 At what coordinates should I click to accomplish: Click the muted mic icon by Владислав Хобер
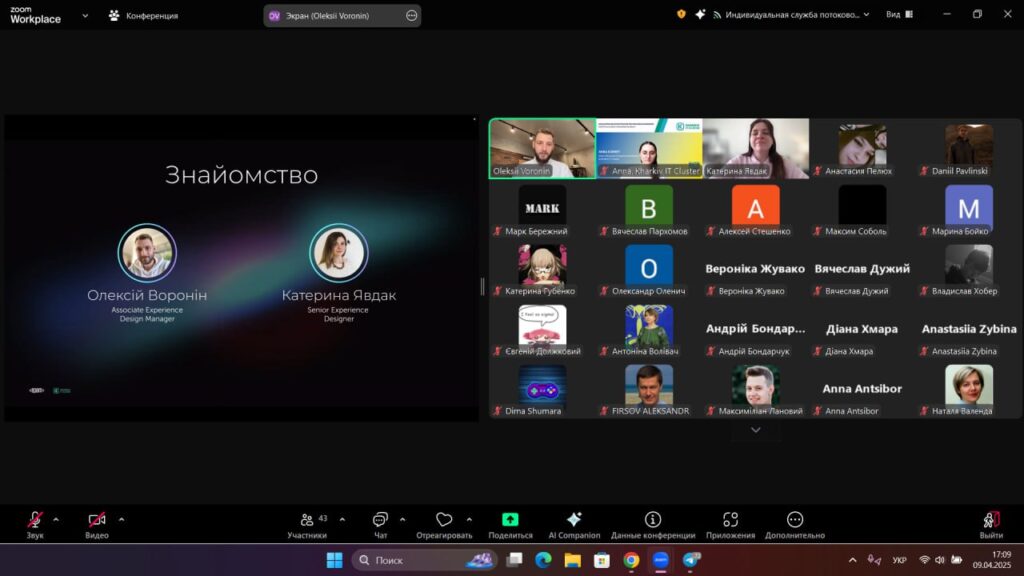click(924, 291)
